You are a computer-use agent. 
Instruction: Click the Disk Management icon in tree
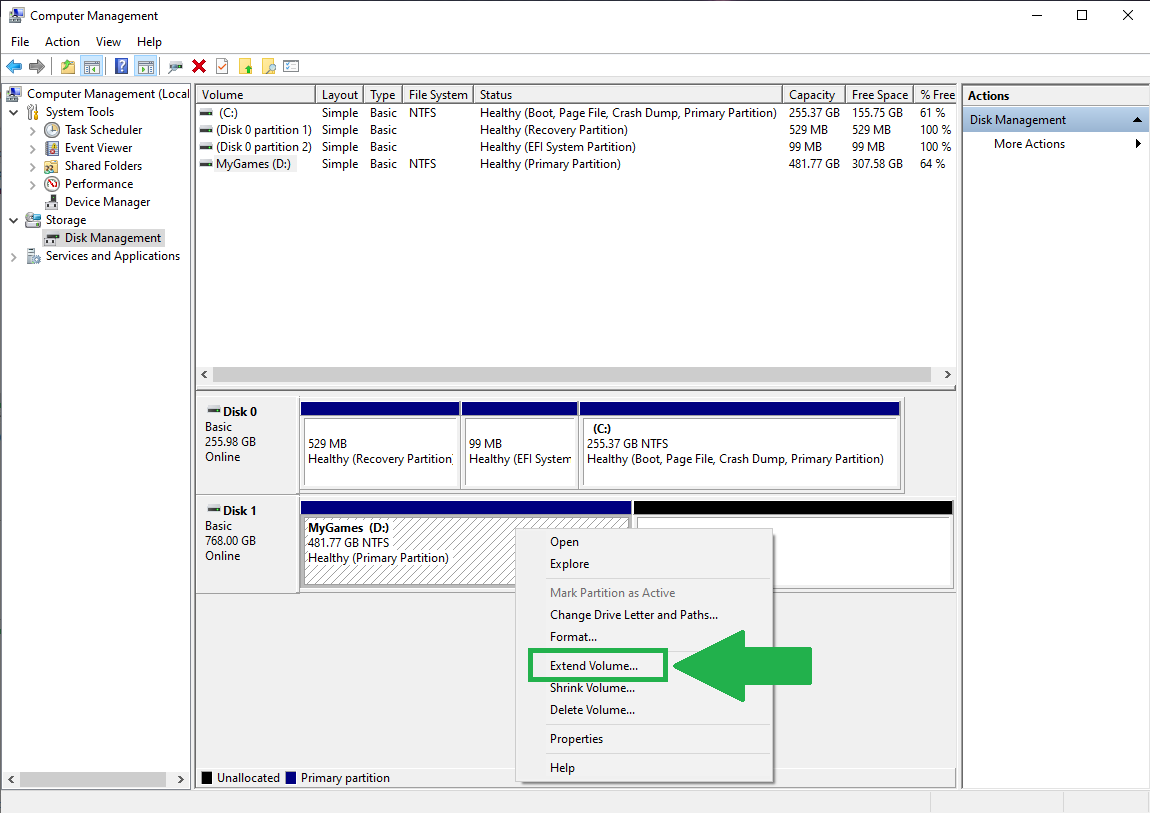pos(52,238)
